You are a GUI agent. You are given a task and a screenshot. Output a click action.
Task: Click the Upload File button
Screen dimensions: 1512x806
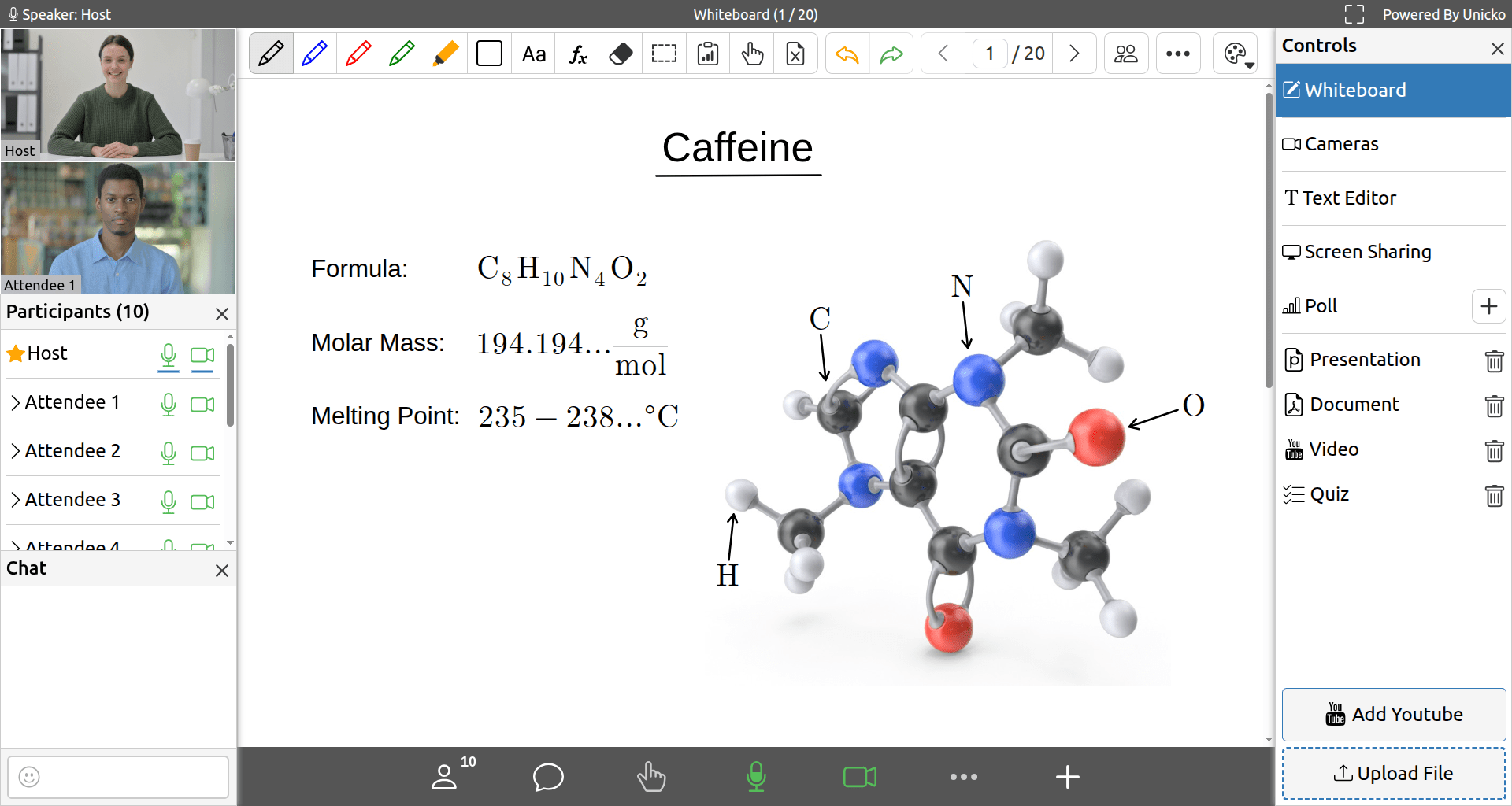1393,774
